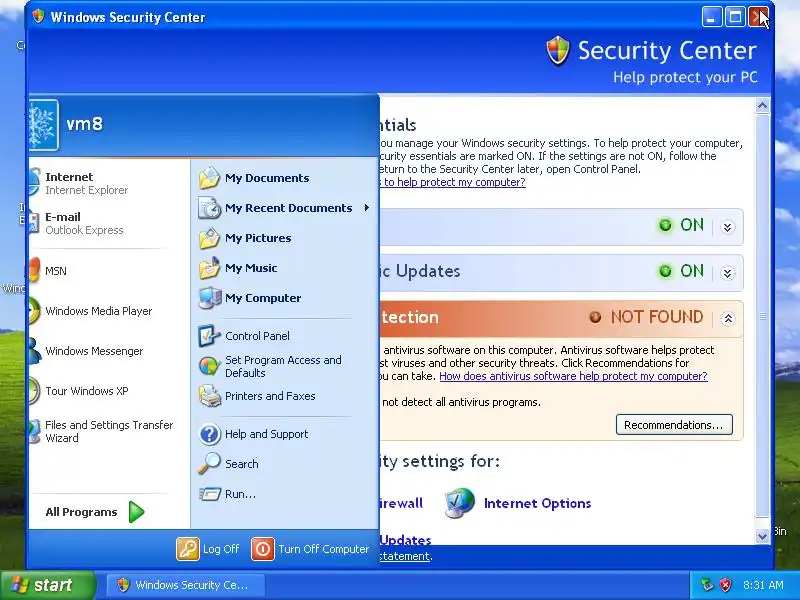800x600 pixels.
Task: Expand the first ON section chevron
Action: (x=728, y=227)
